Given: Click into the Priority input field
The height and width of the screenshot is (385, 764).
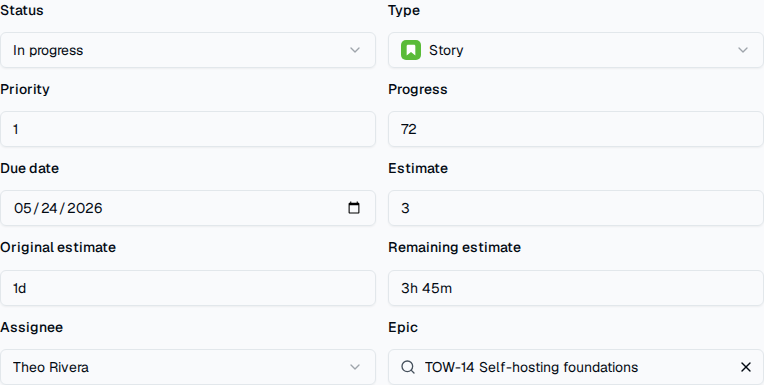Looking at the screenshot, I should tap(188, 129).
